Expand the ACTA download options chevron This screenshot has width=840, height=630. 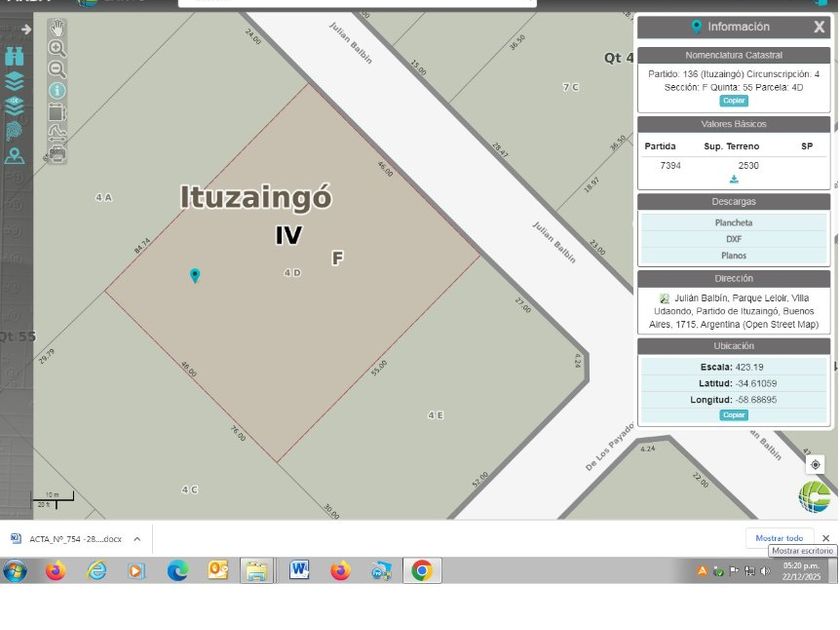pos(137,539)
